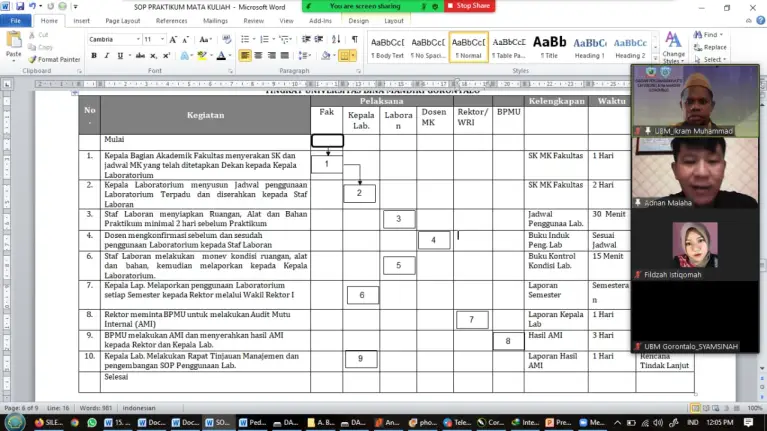Apply italic formatting to text
767x431 pixels.
(107, 56)
